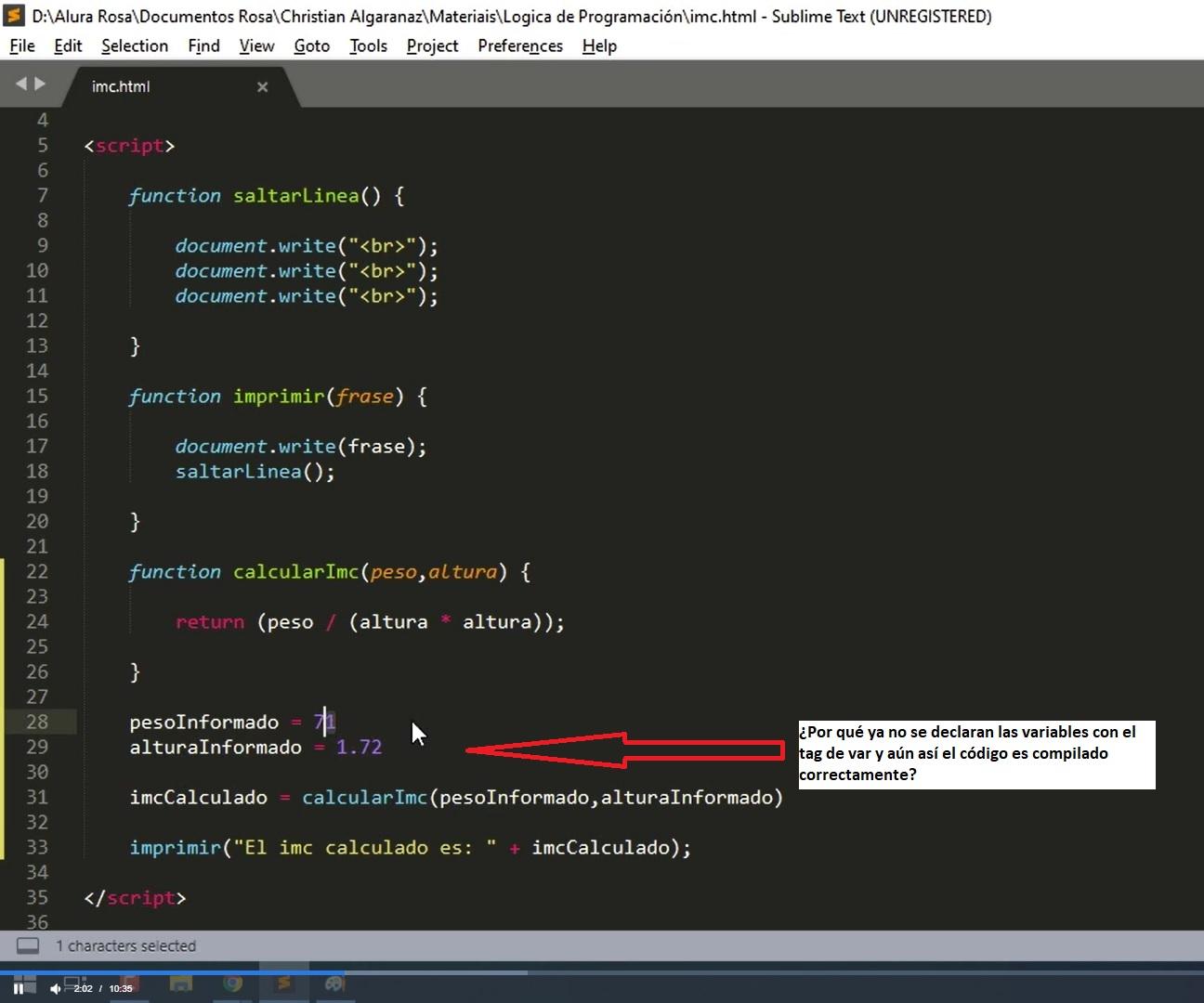Image resolution: width=1204 pixels, height=1003 pixels.
Task: Open the Preferences menu
Action: pyautogui.click(x=520, y=46)
